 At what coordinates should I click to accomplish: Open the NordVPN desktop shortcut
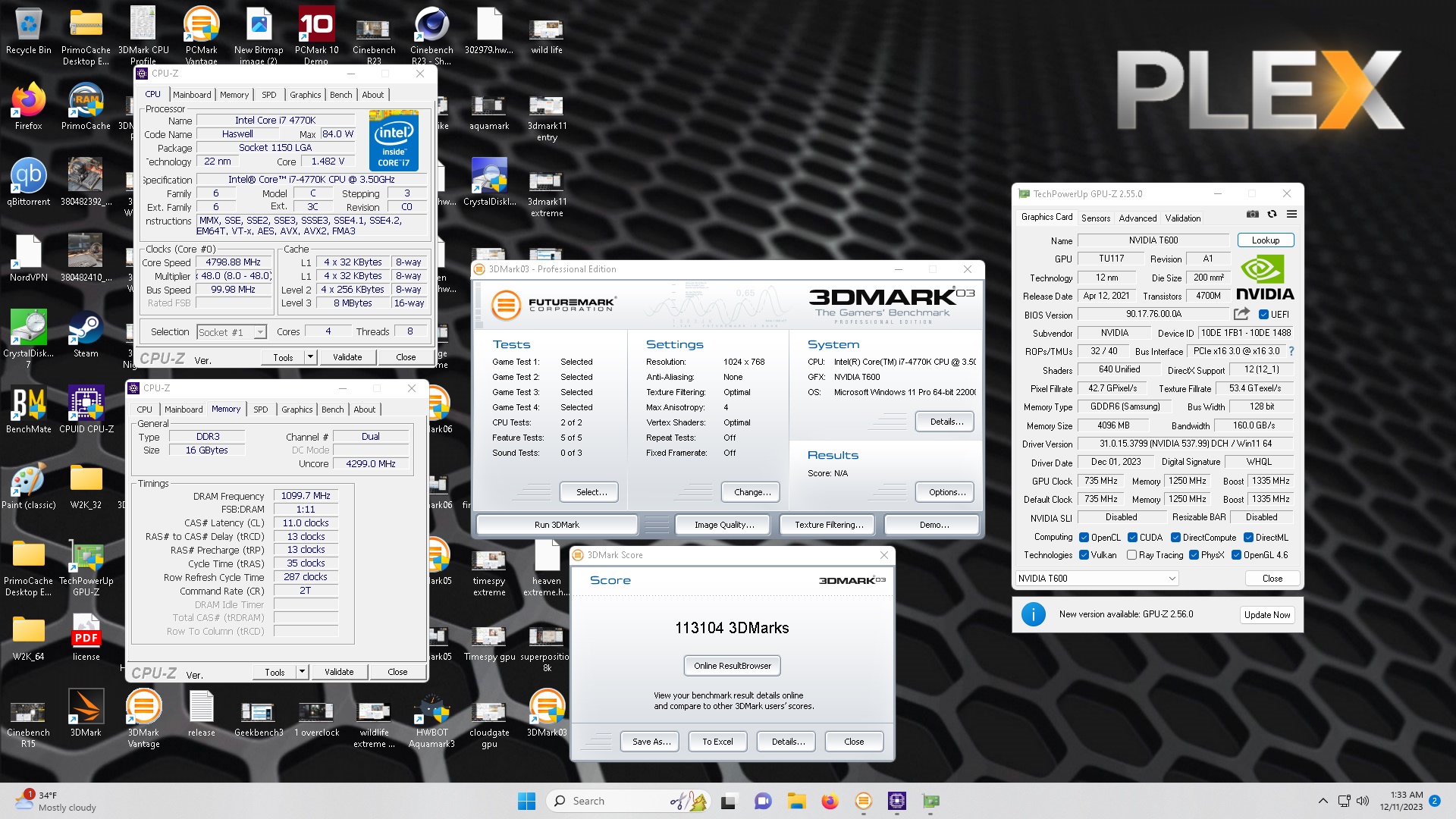click(28, 259)
